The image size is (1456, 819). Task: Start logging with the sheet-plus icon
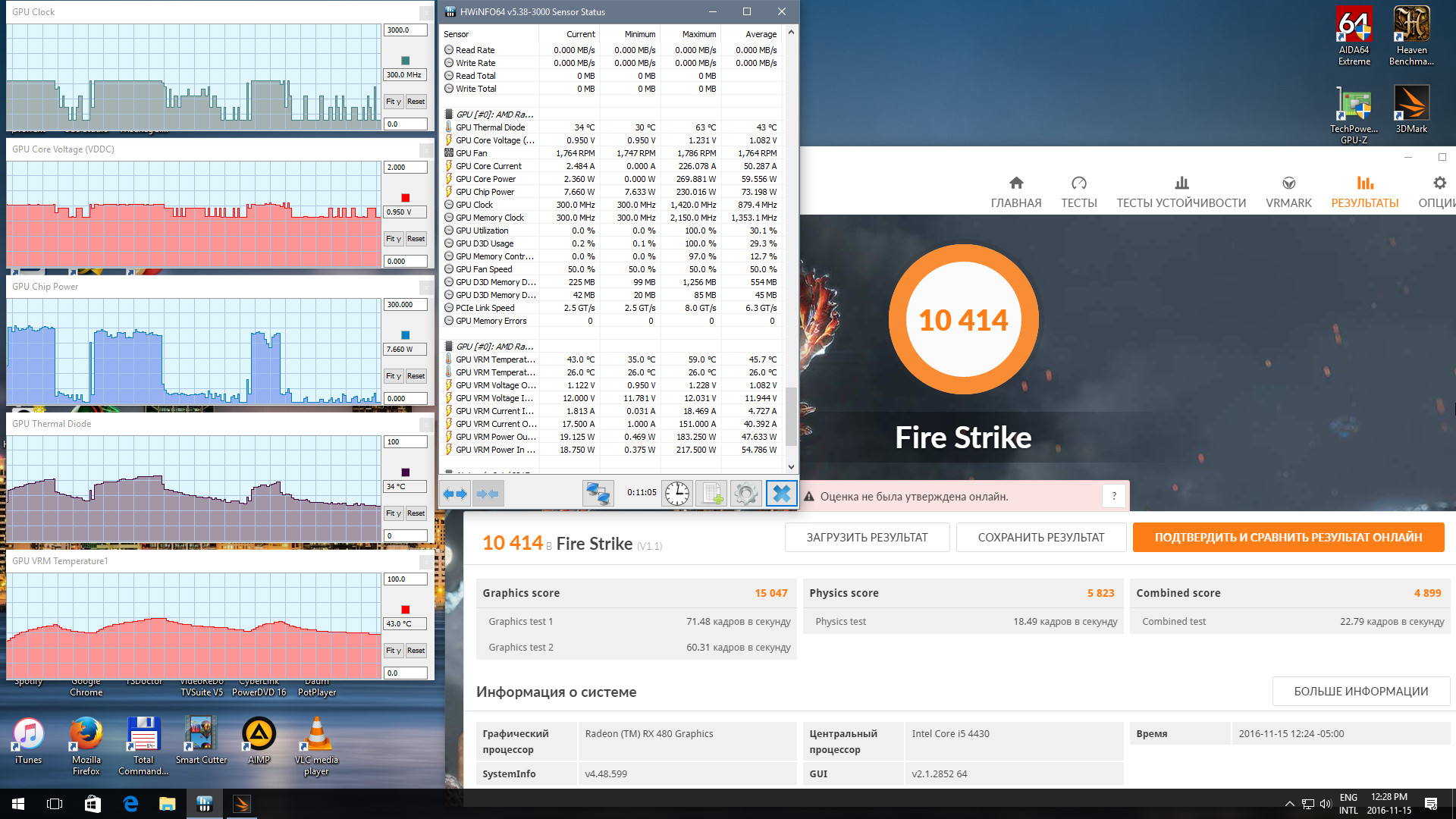click(x=711, y=494)
